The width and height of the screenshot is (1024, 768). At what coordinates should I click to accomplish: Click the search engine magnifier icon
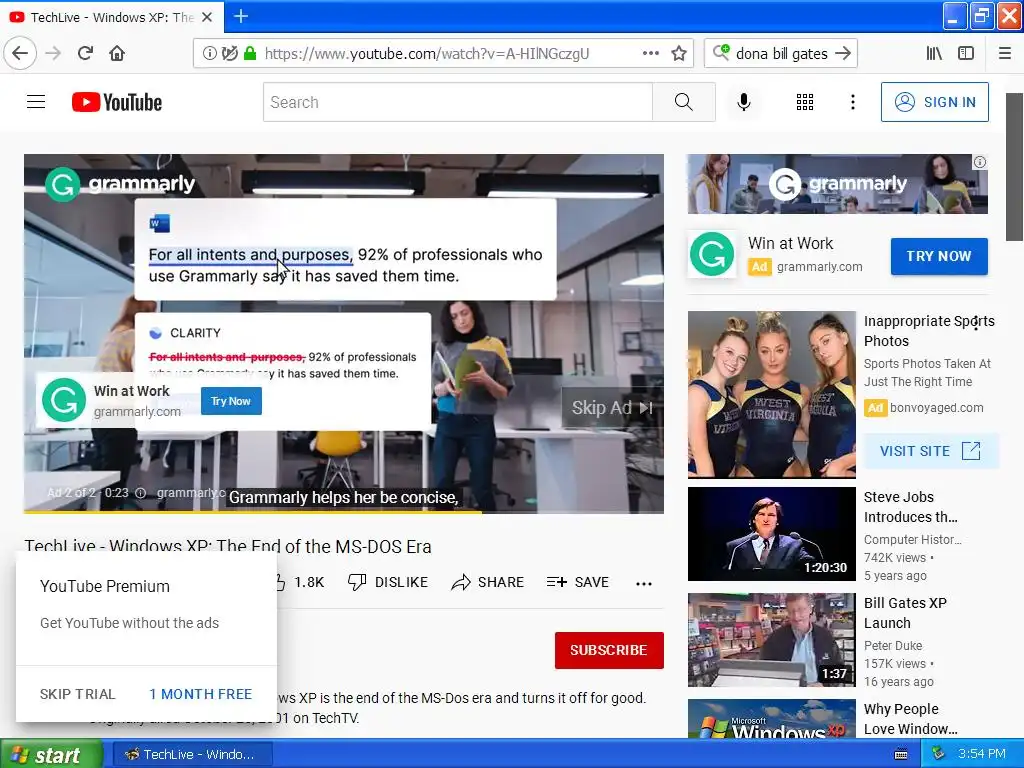pyautogui.click(x=720, y=52)
